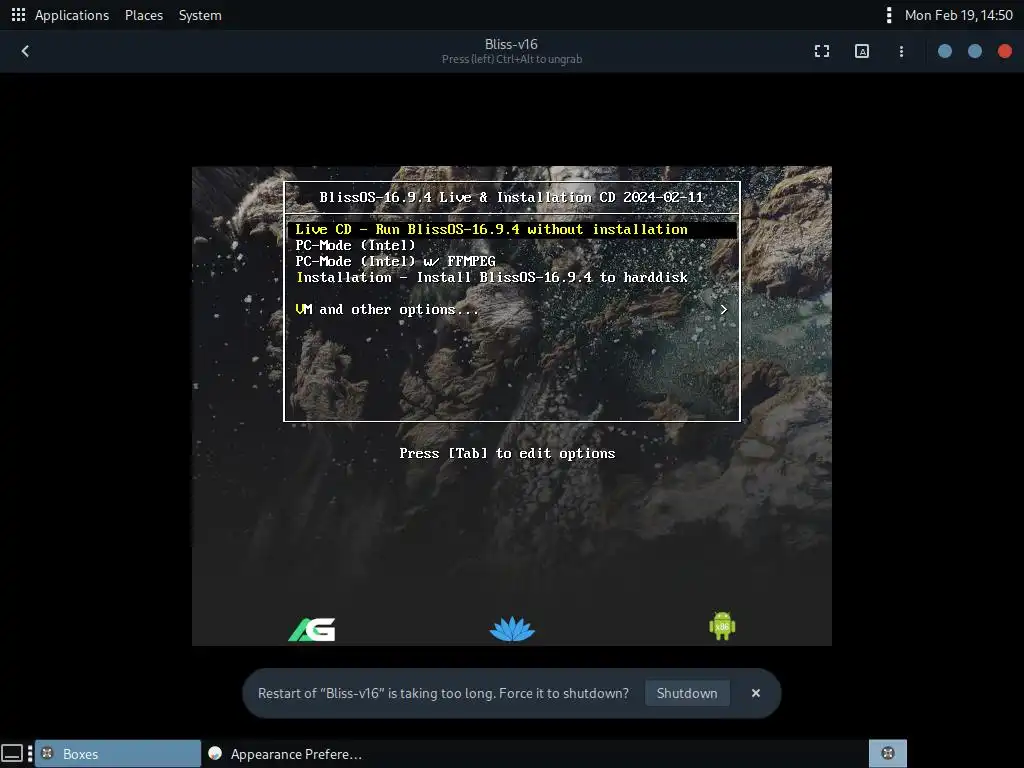
Task: Click the taskbar handle dots near show desktop
Action: pos(30,754)
